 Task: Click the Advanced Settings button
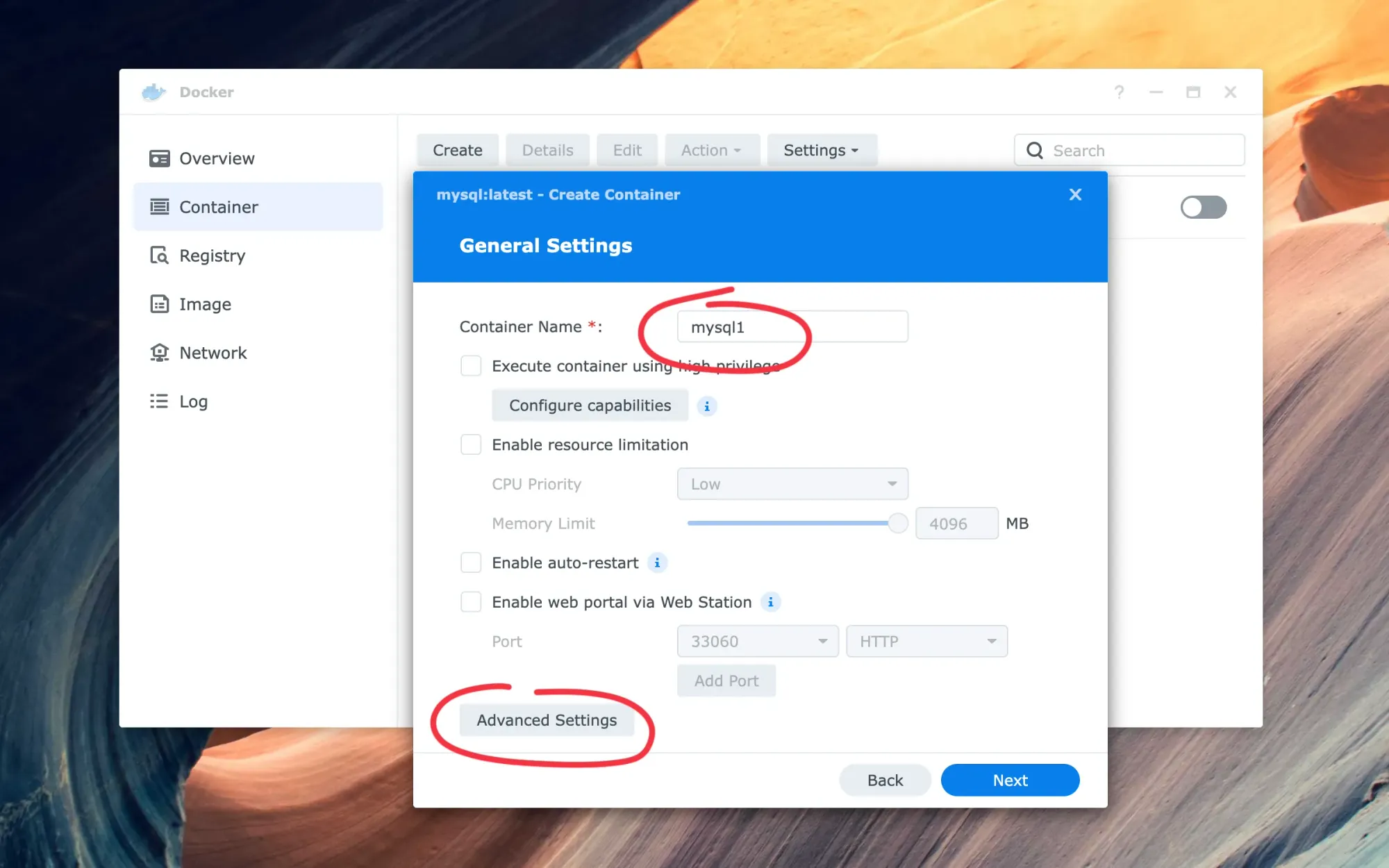[x=546, y=719]
